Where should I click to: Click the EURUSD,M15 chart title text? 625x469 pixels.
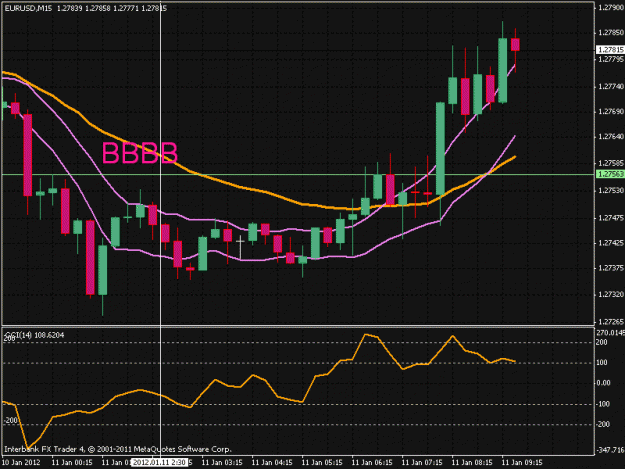pos(28,8)
